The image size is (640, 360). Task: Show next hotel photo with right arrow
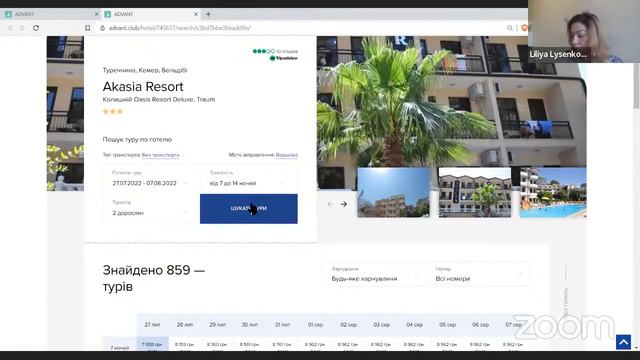(344, 204)
